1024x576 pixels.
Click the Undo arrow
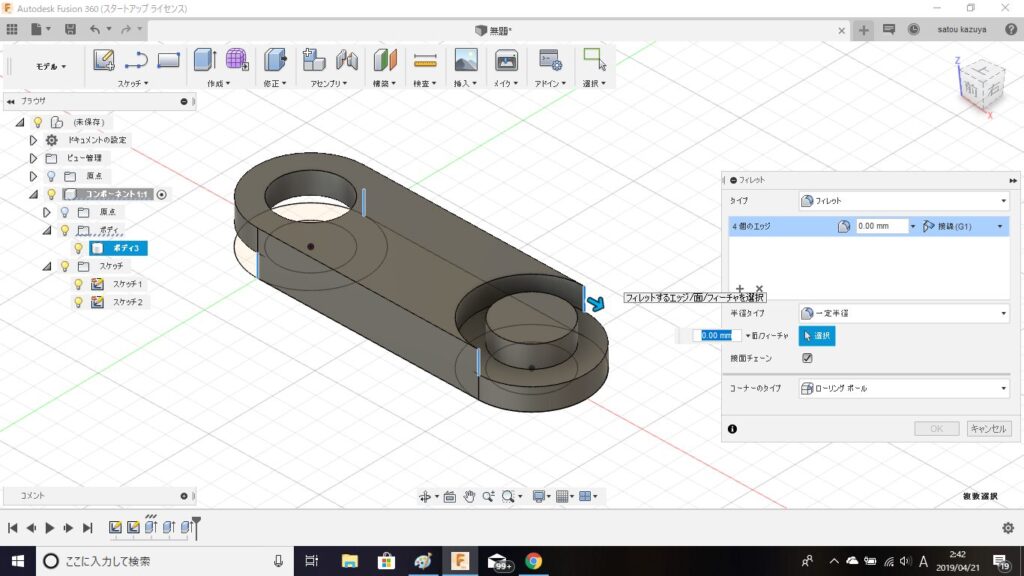click(95, 29)
